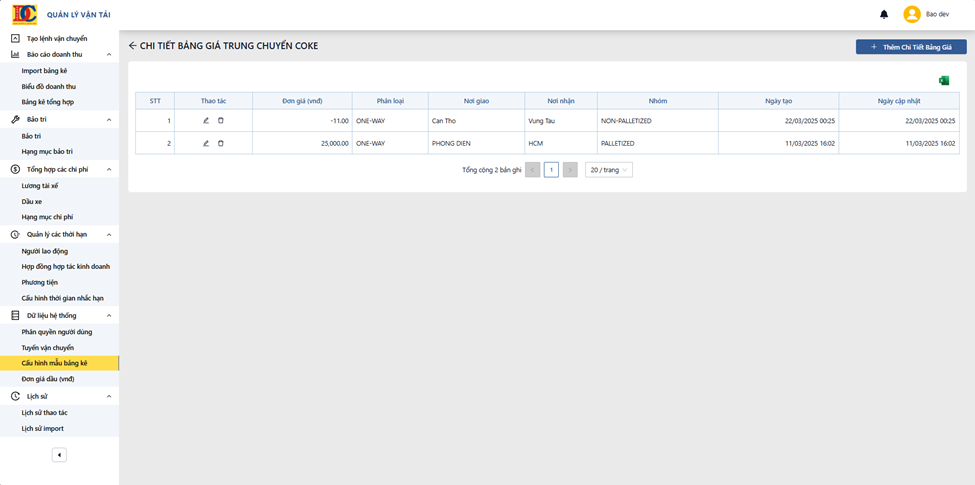975x485 pixels.
Task: Go to next page with right arrow
Action: (570, 170)
